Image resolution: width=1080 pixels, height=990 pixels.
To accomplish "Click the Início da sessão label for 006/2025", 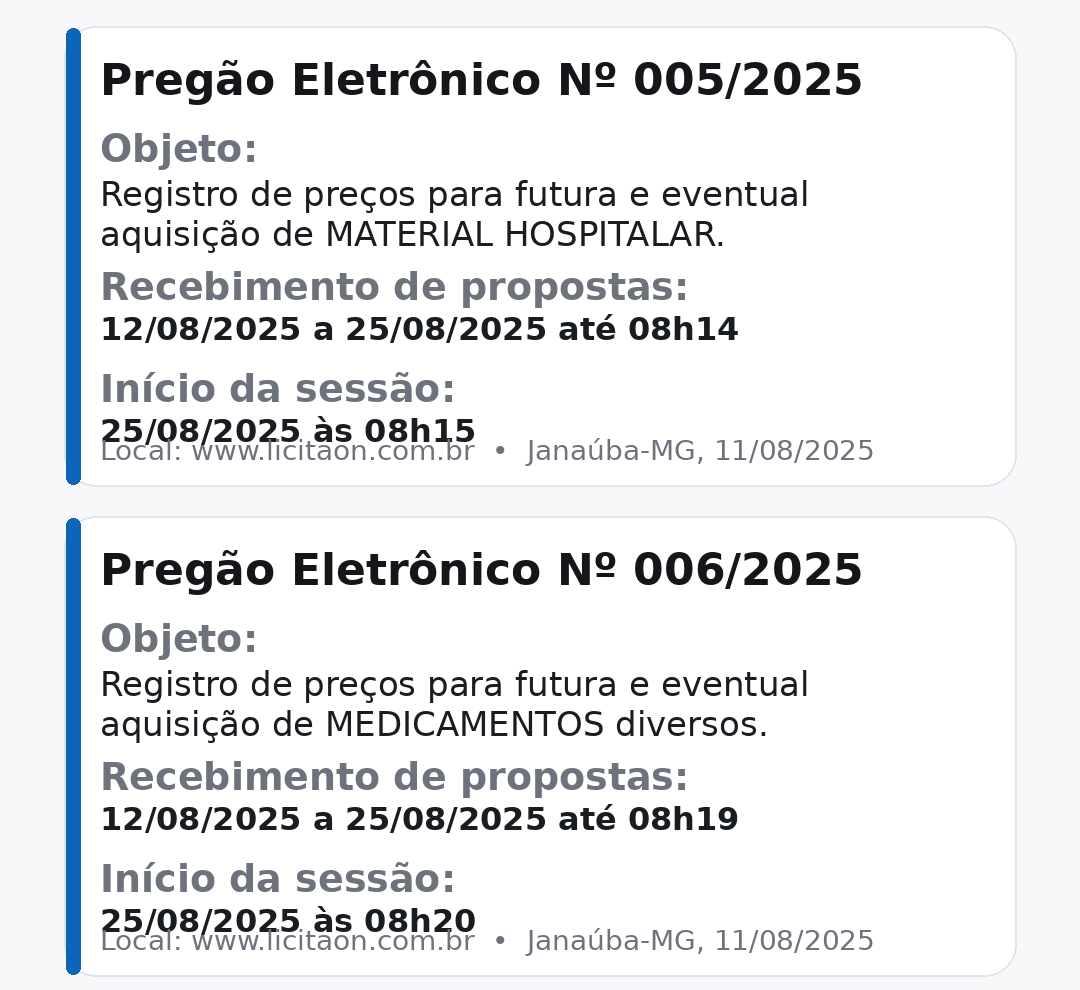I will [278, 879].
